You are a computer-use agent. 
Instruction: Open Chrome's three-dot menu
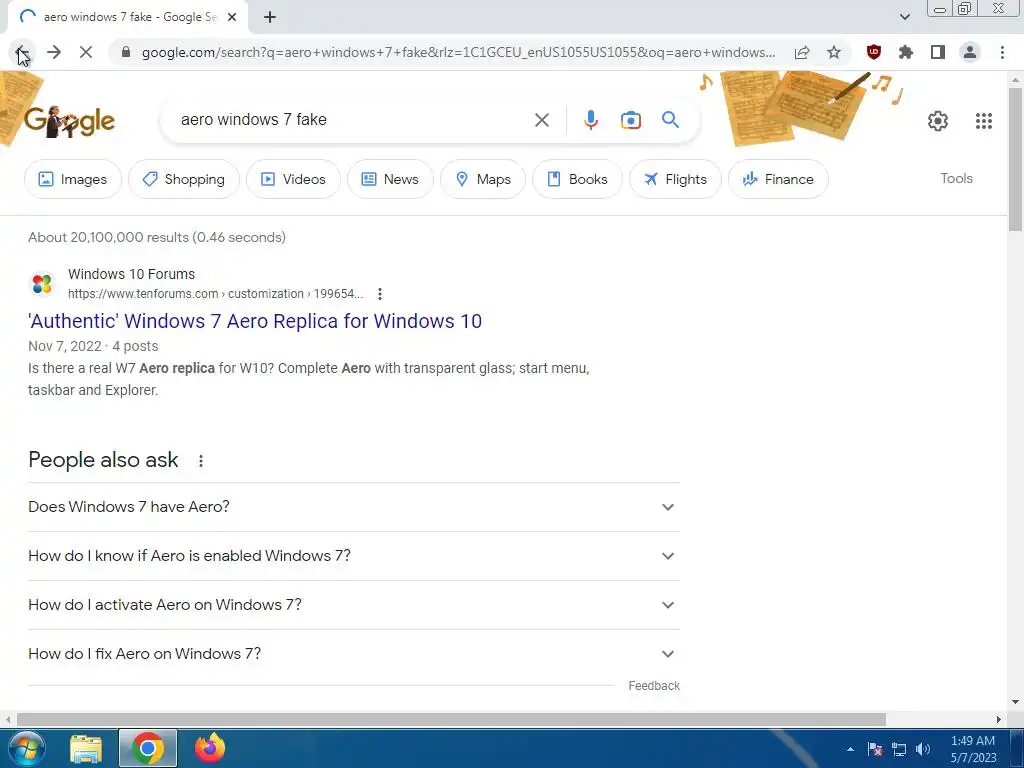[1002, 52]
